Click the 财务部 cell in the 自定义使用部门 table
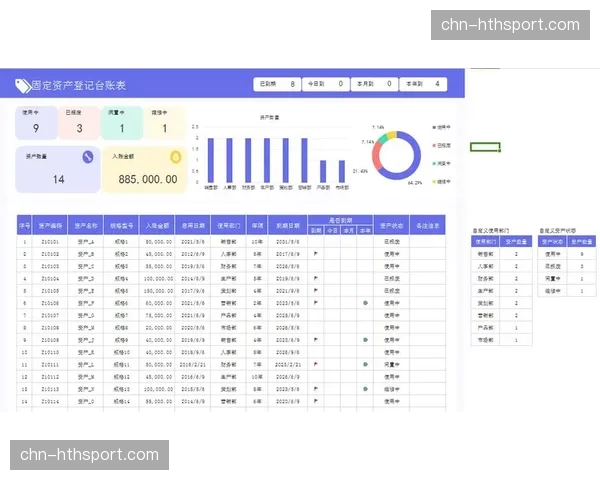Viewport: 600px width, 480px height. point(486,279)
